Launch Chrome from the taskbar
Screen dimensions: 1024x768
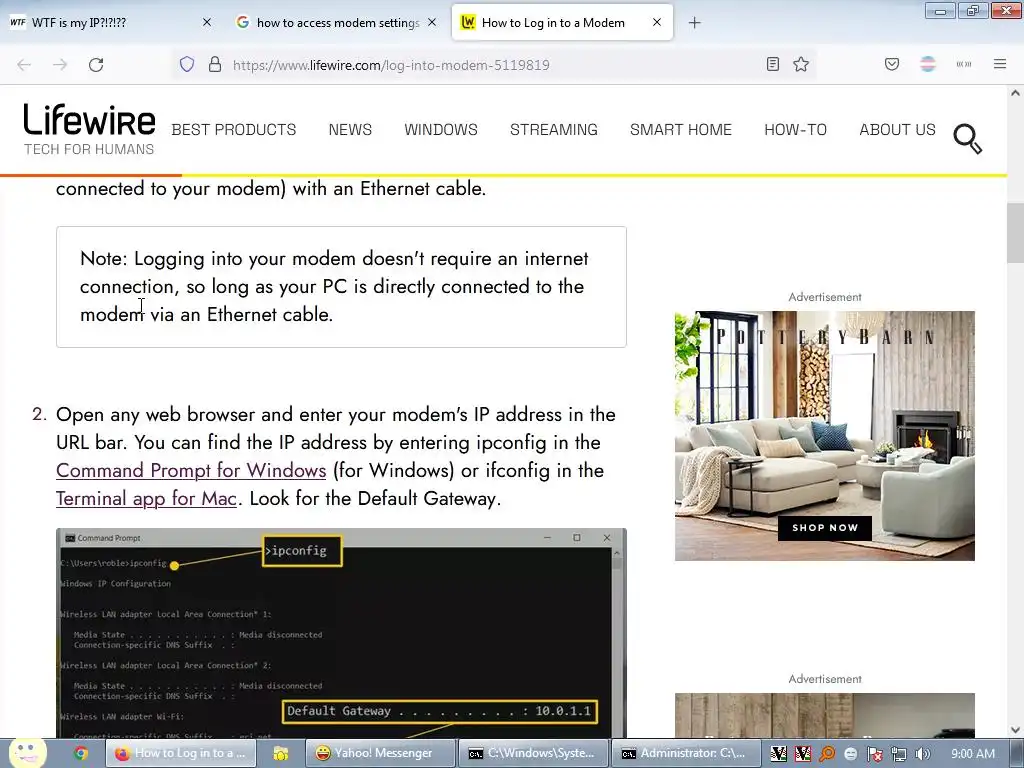click(80, 754)
